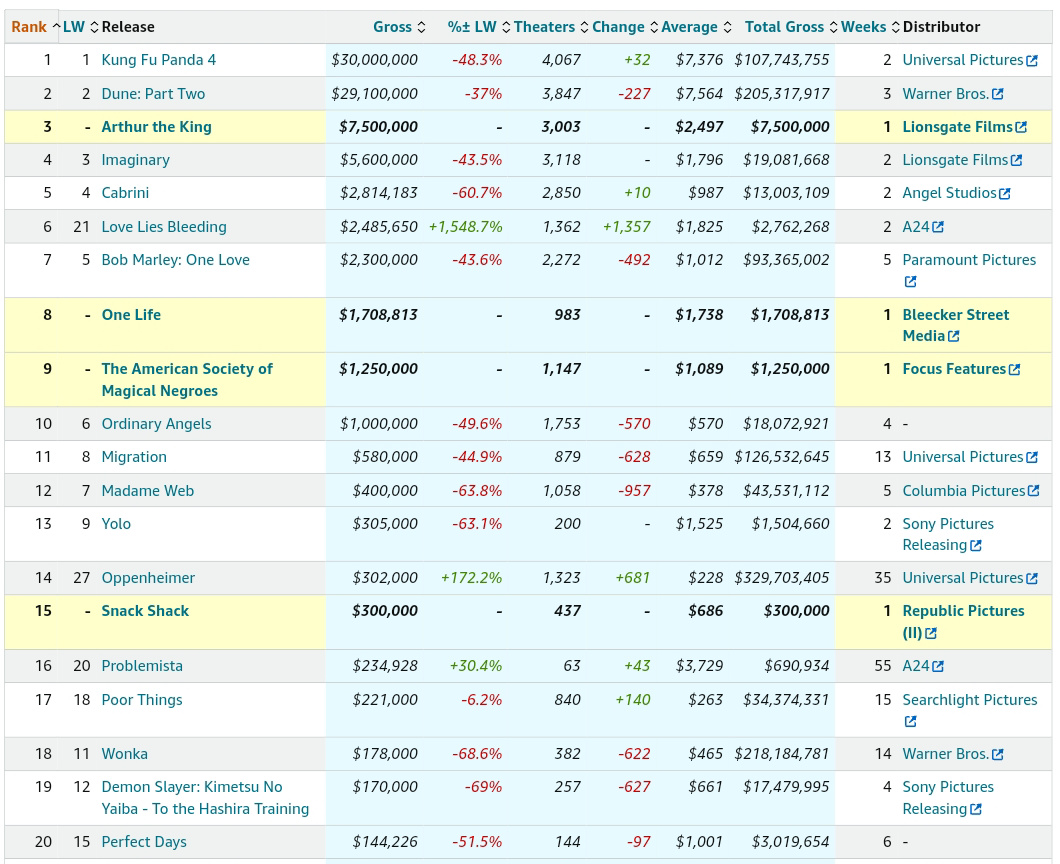
Task: Select the $329,703,405 total gross value
Action: (781, 578)
